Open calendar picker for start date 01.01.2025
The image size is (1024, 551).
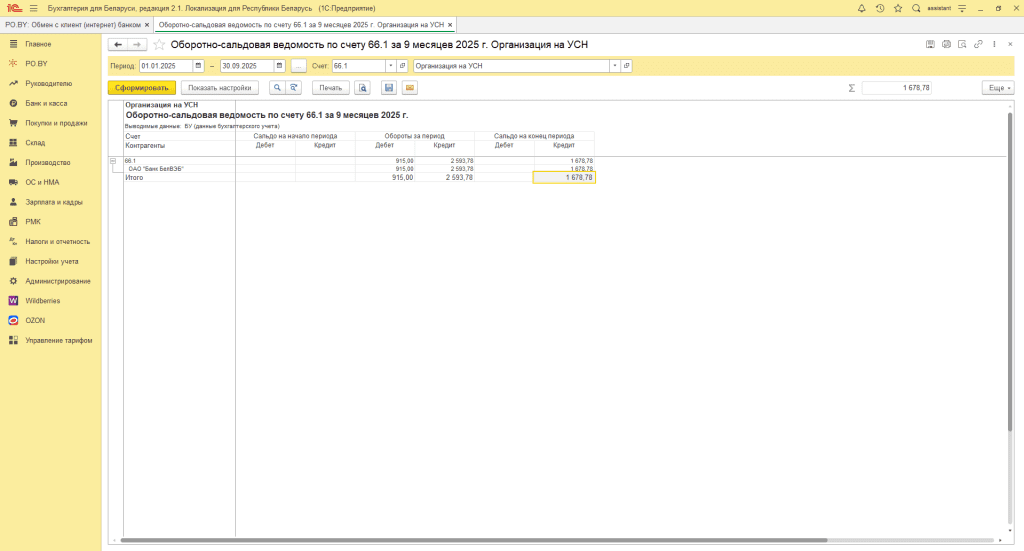pyautogui.click(x=198, y=66)
